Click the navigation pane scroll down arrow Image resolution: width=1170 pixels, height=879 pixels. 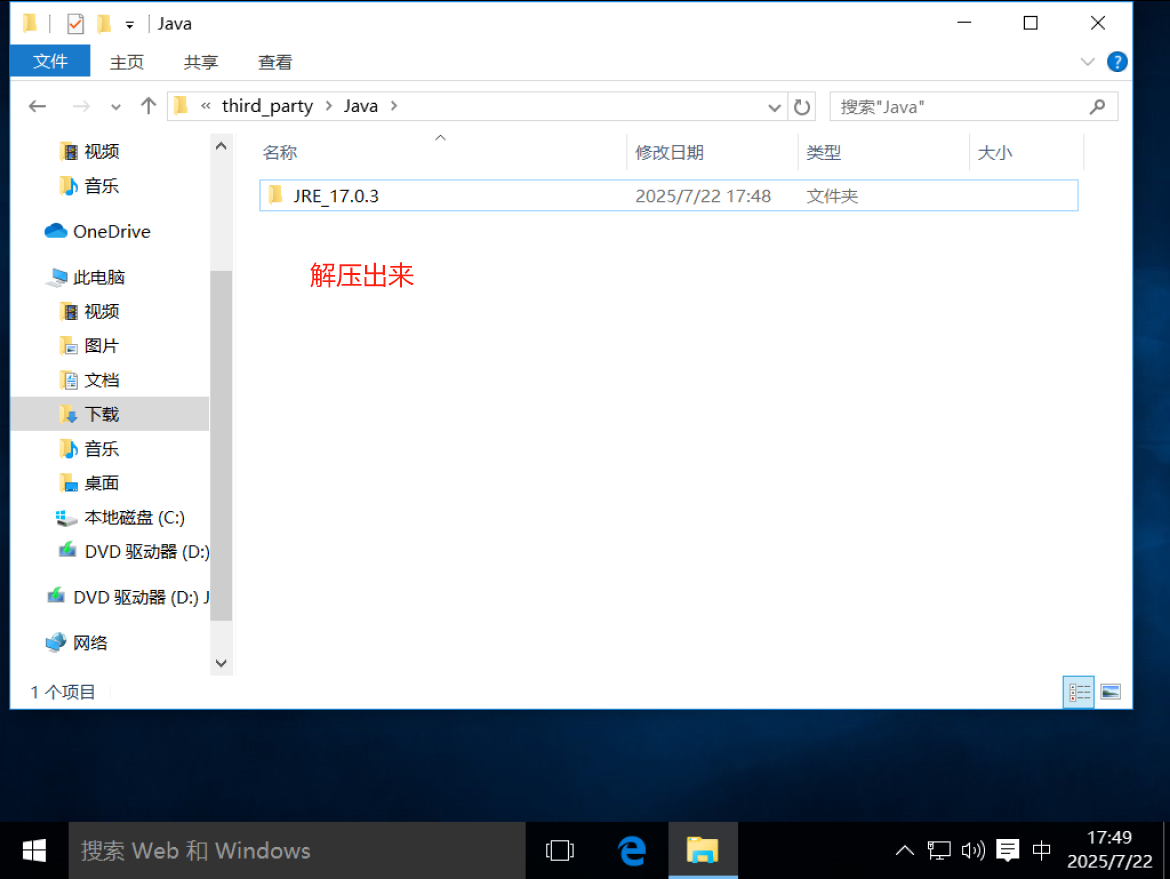[x=221, y=663]
